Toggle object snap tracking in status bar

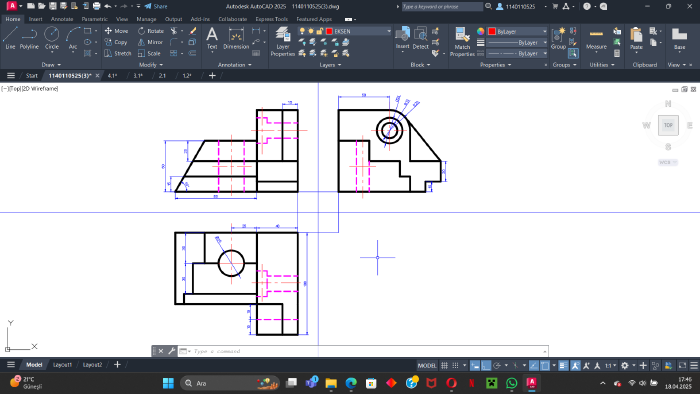point(534,365)
